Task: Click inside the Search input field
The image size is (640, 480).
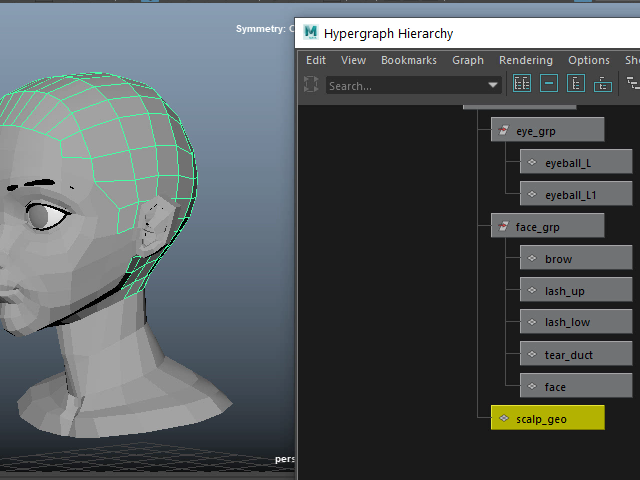Action: point(405,86)
